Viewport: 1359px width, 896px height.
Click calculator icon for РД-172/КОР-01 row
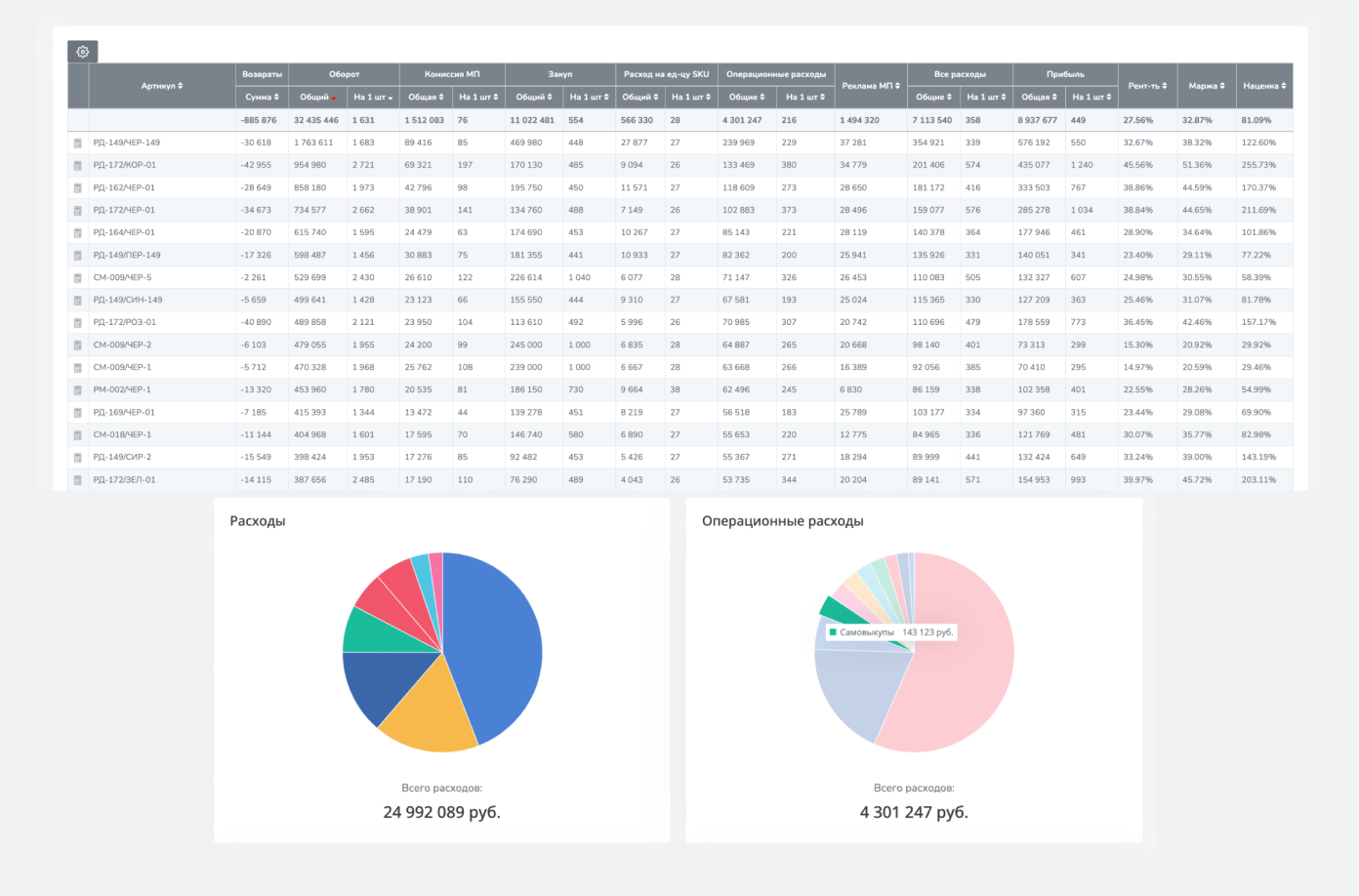pos(78,165)
